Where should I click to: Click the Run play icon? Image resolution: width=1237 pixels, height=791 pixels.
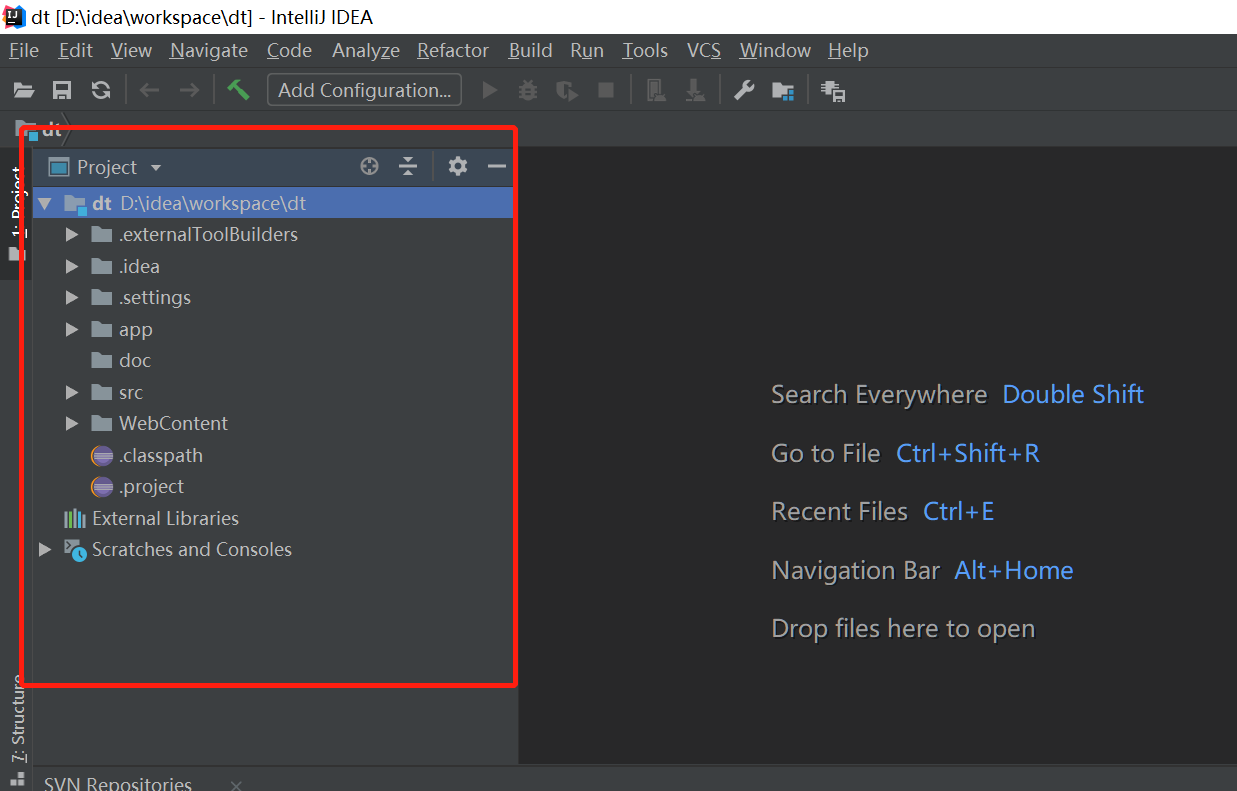[x=490, y=91]
